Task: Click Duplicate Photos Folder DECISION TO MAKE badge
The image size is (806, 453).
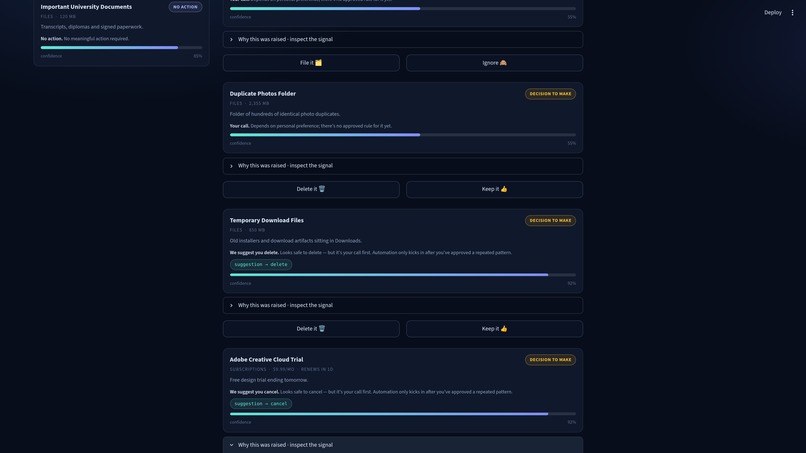Action: [550, 94]
